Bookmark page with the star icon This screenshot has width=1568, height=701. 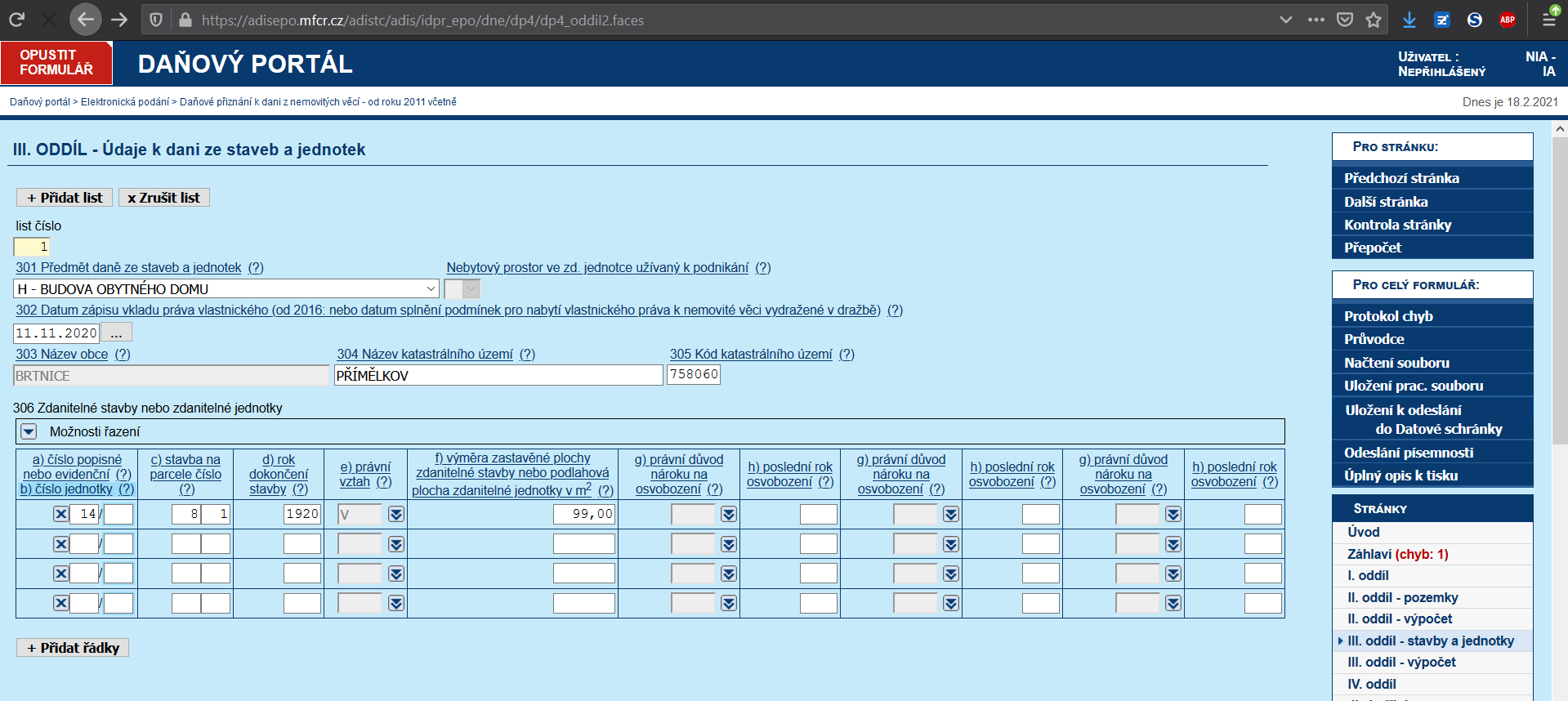coord(1374,20)
